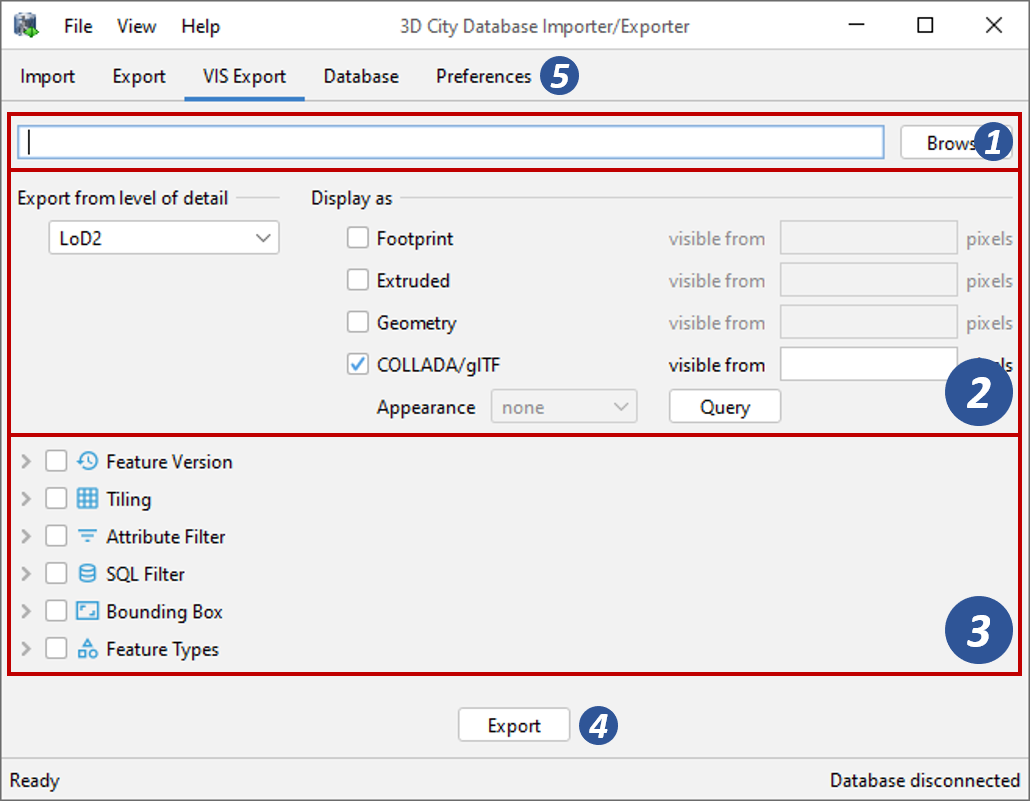Enable the Attribute Filter checkbox
1030x801 pixels.
(56, 536)
